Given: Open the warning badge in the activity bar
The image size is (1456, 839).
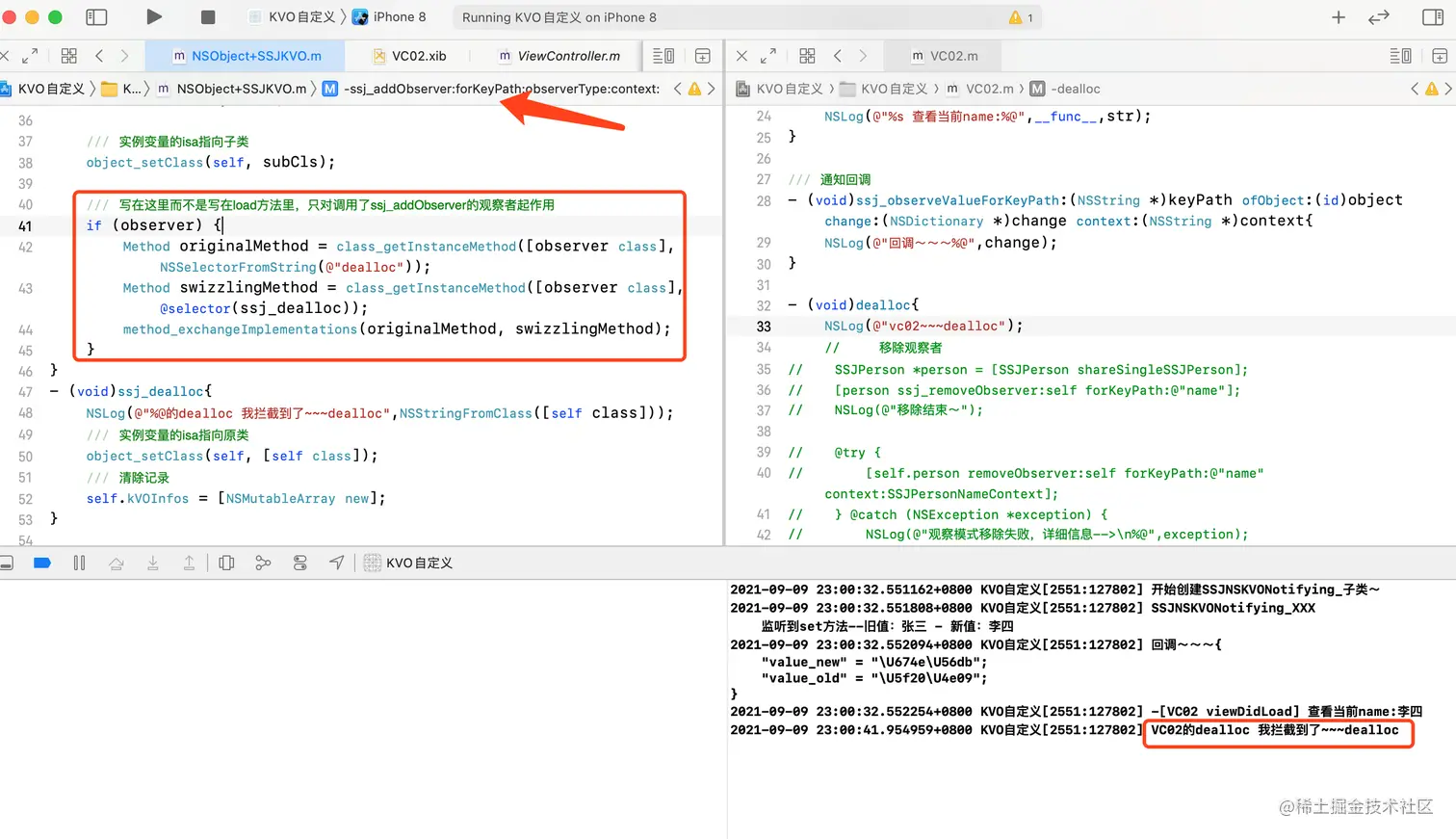Looking at the screenshot, I should click(x=1021, y=17).
